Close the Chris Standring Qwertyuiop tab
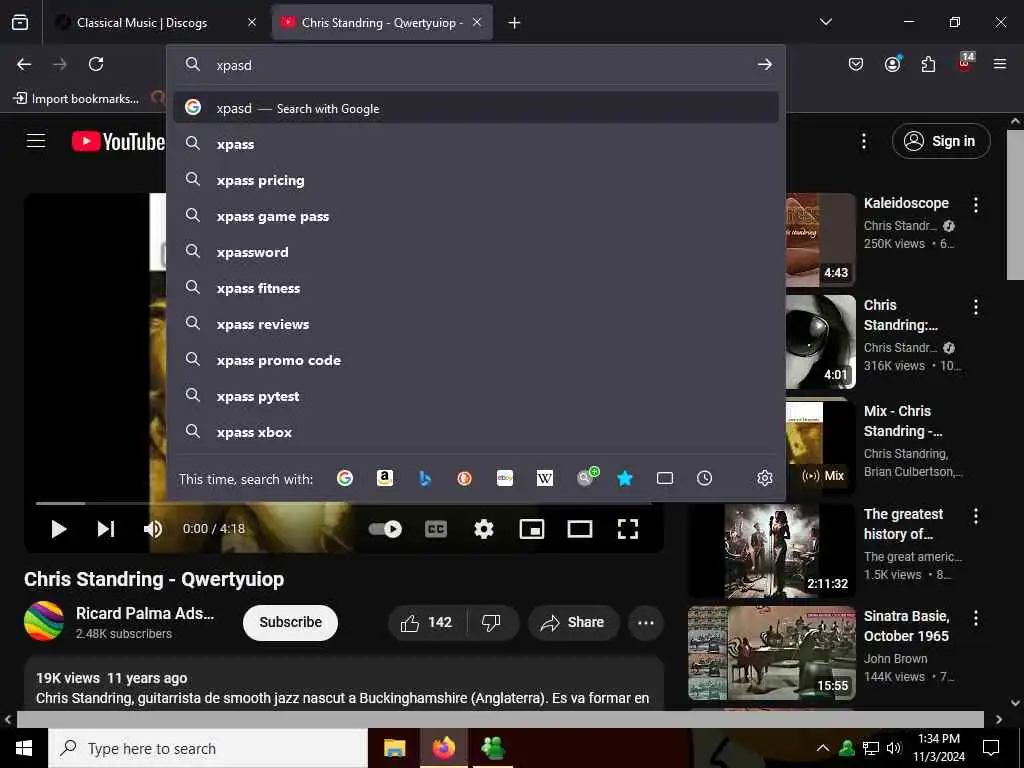The width and height of the screenshot is (1024, 768). click(x=477, y=22)
